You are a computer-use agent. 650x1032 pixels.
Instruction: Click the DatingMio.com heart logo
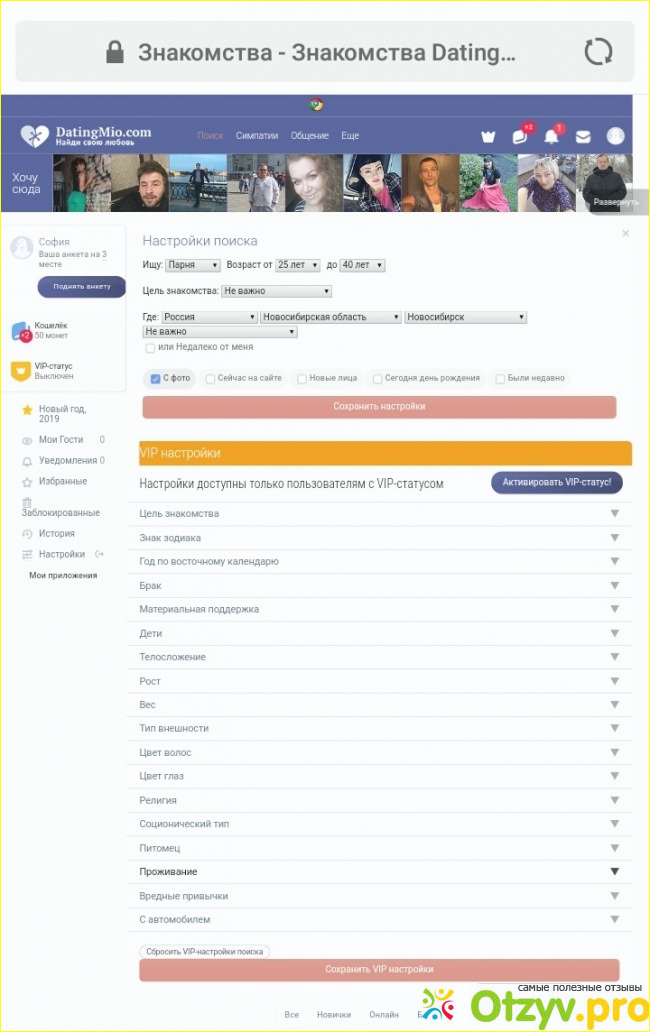click(35, 135)
